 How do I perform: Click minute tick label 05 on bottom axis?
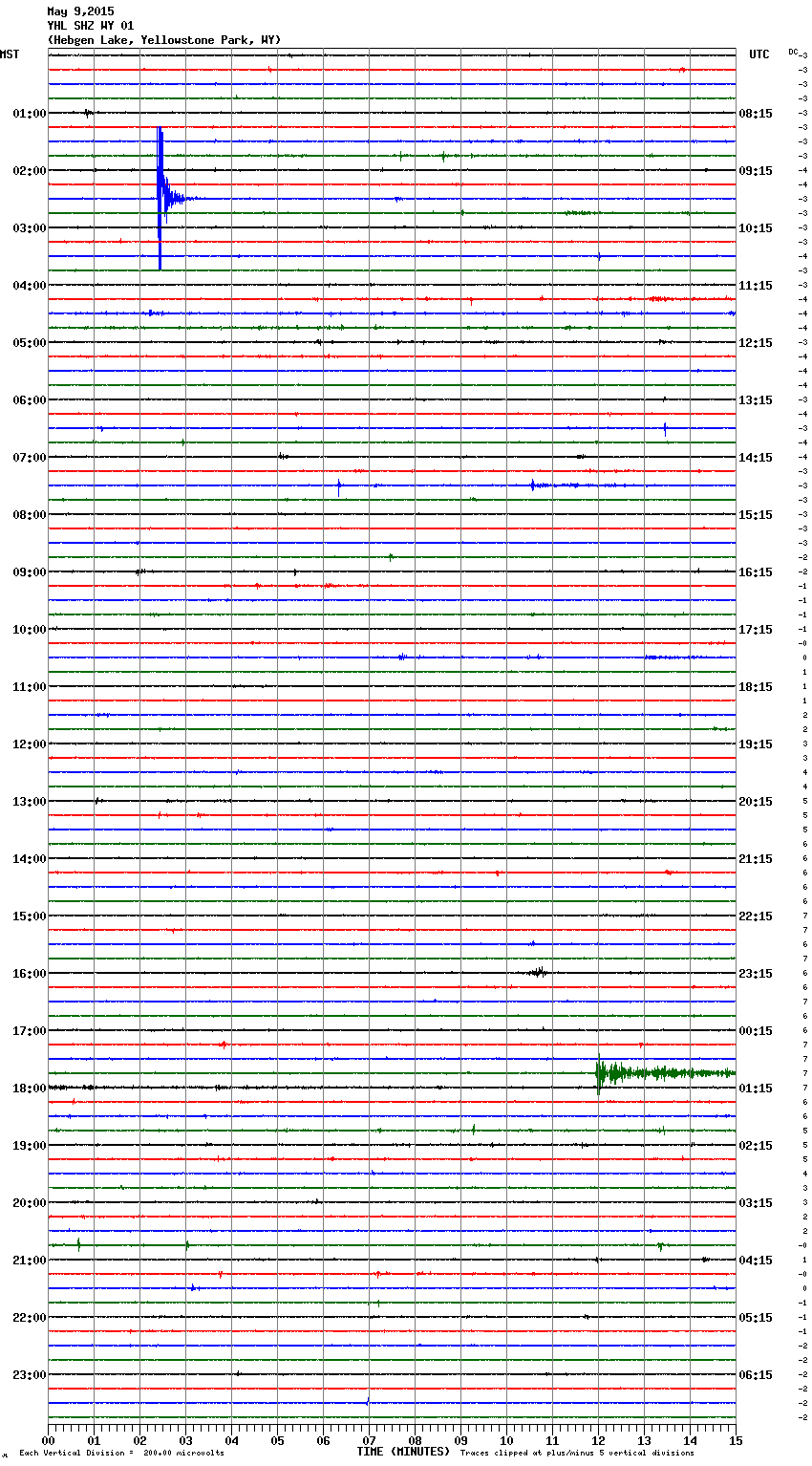(x=277, y=1440)
